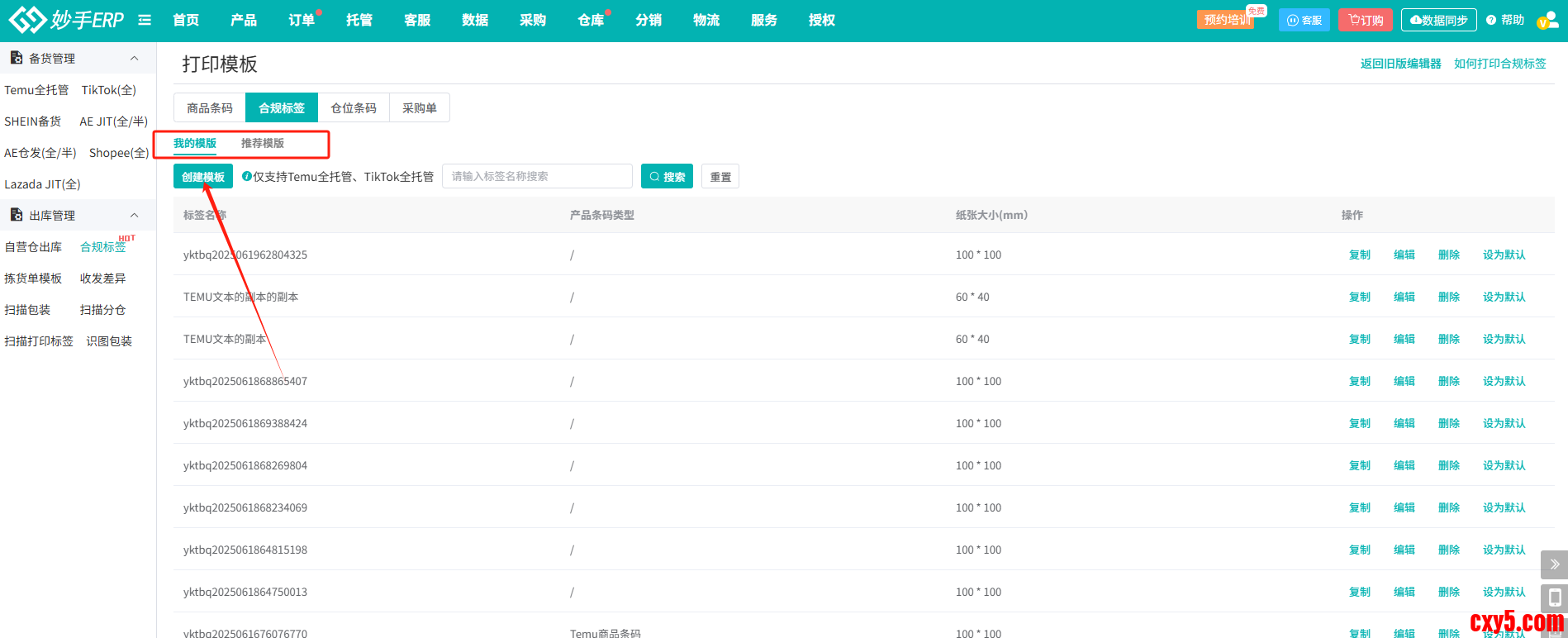The height and width of the screenshot is (638, 1568).
Task: Focus the 请输入标签名称搜索 input field
Action: click(537, 176)
